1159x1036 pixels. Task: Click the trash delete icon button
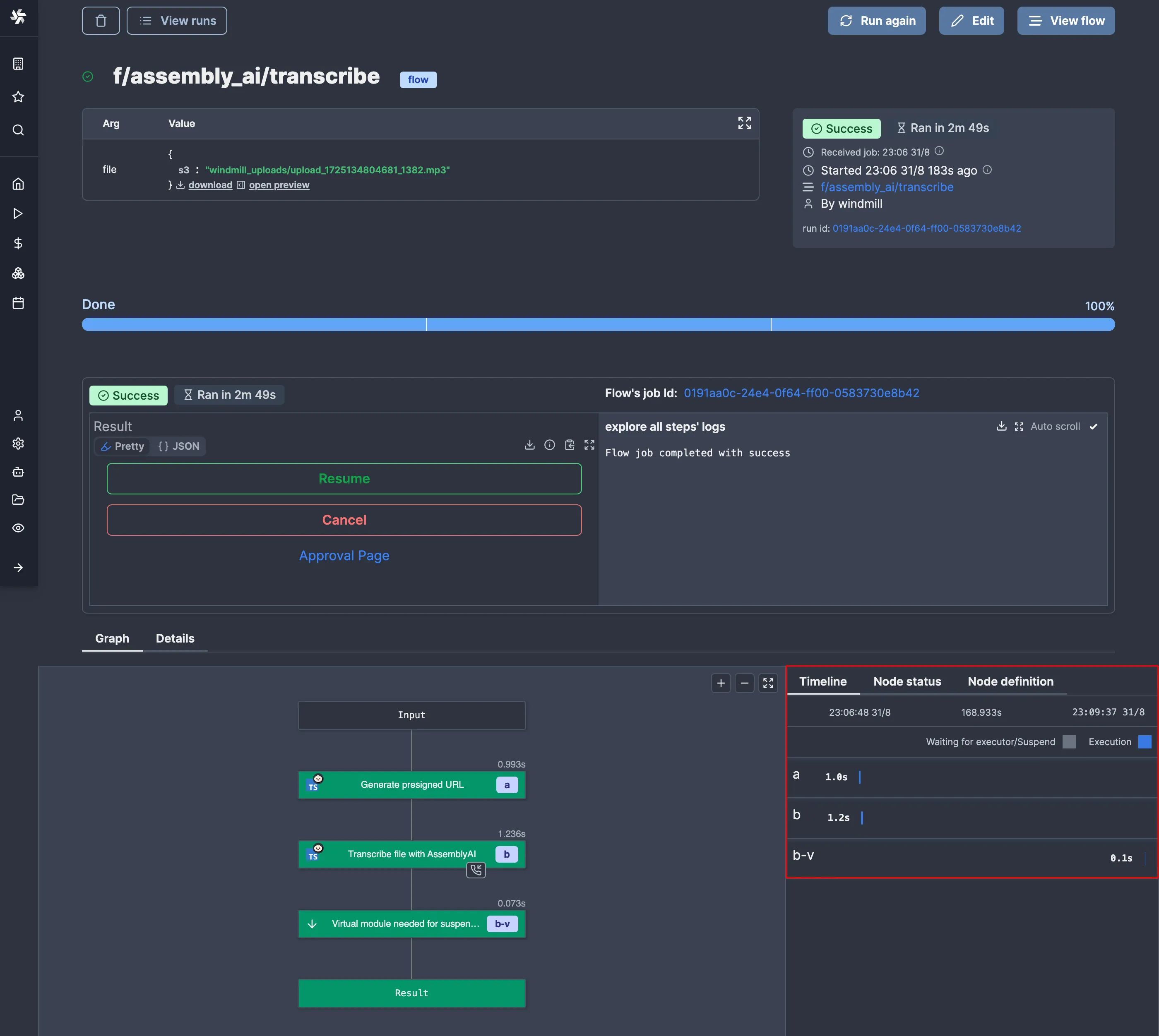[x=101, y=21]
